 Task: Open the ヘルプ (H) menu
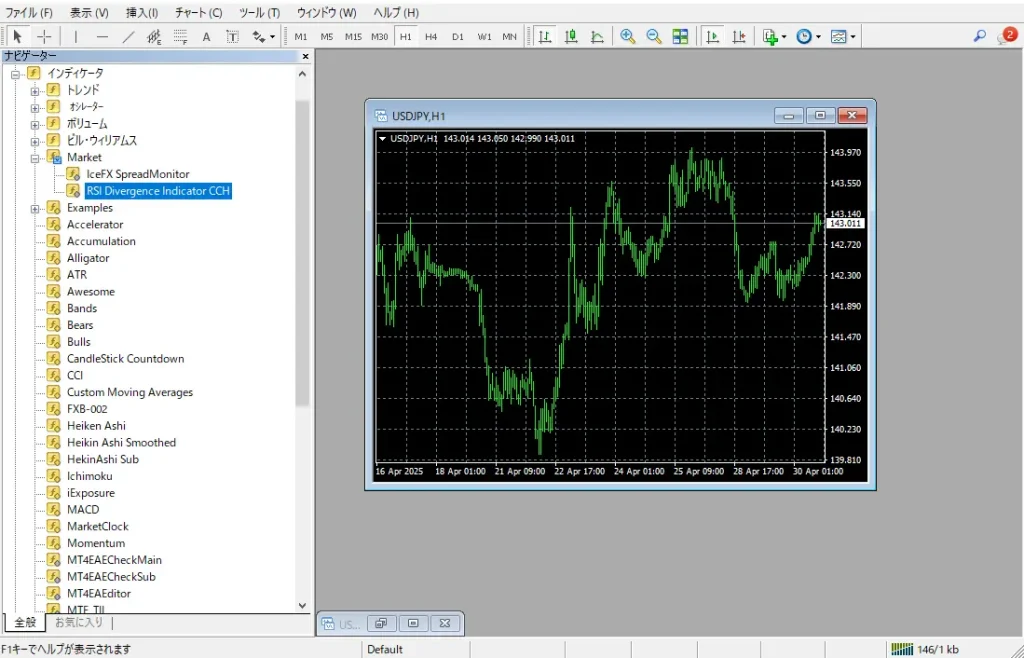tap(396, 12)
